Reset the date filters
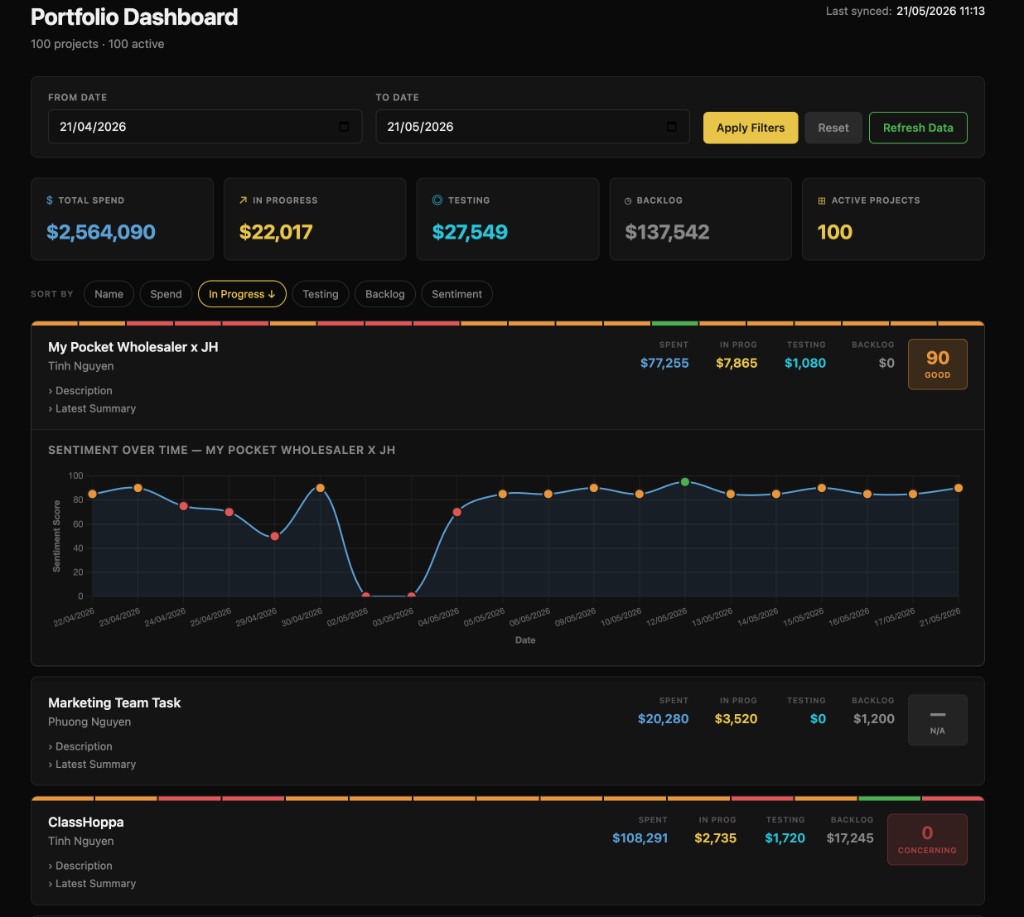1024x917 pixels. (833, 128)
